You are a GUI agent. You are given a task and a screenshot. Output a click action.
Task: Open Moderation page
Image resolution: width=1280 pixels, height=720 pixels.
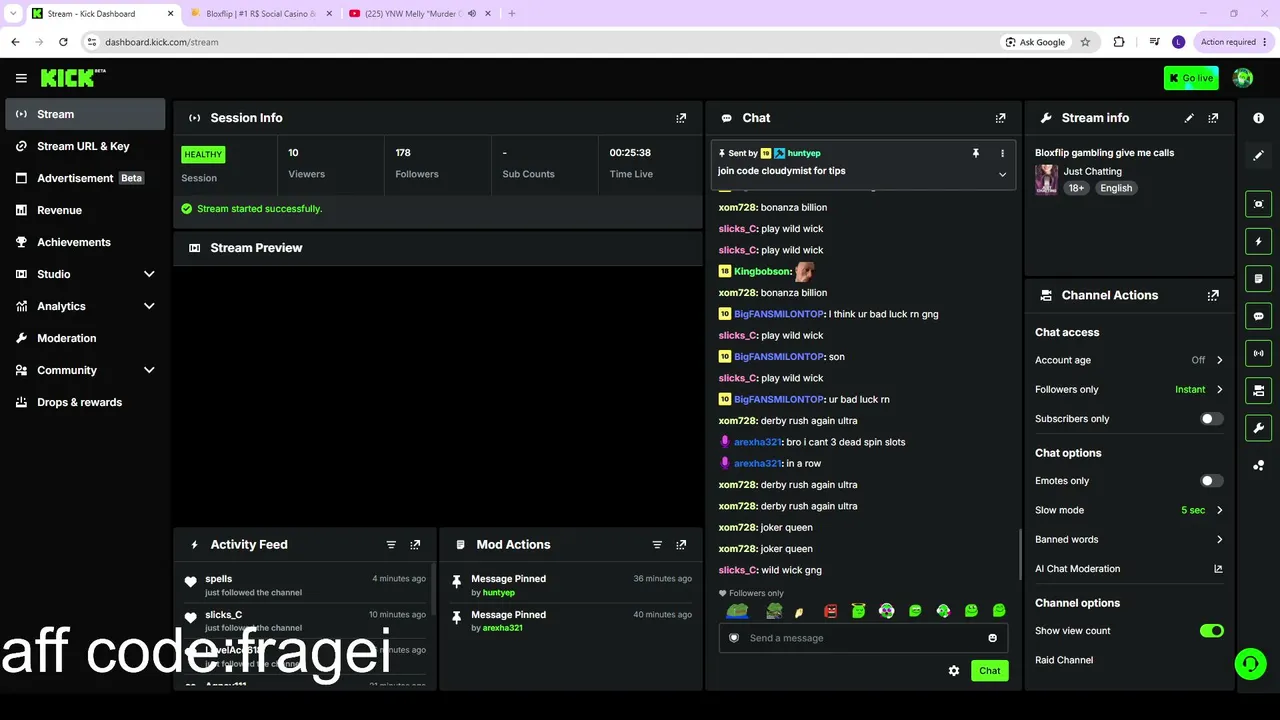click(x=85, y=338)
